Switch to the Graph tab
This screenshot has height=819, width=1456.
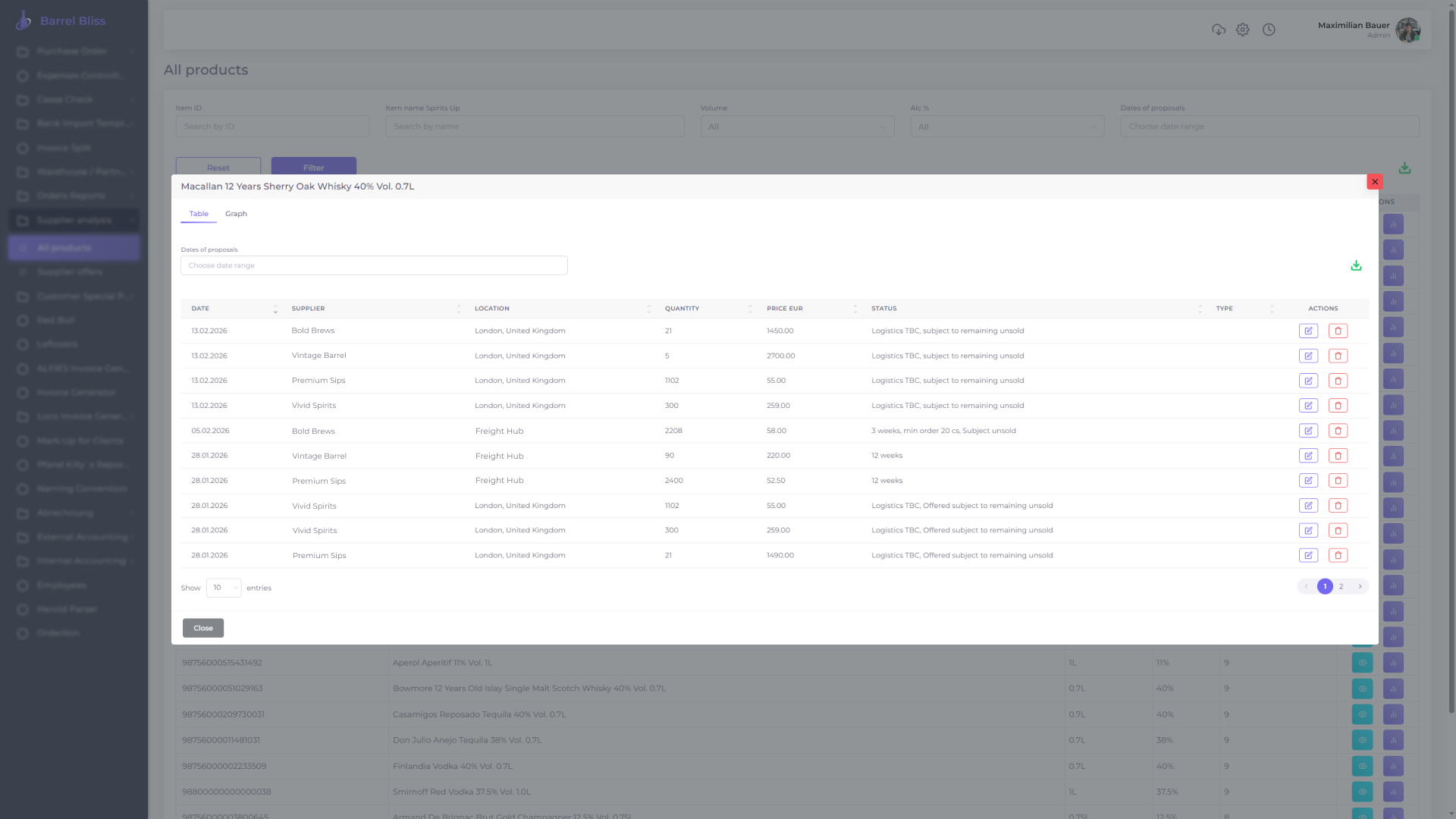[x=236, y=214]
